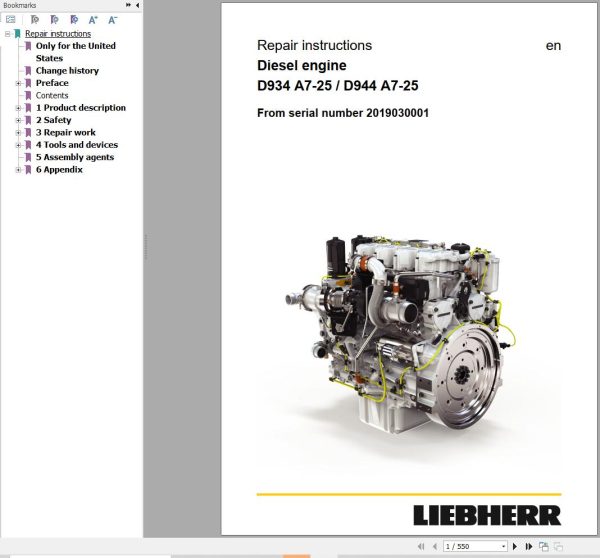This screenshot has width=600, height=558.
Task: Select the 6 Appendix bookmark
Action: pos(59,170)
